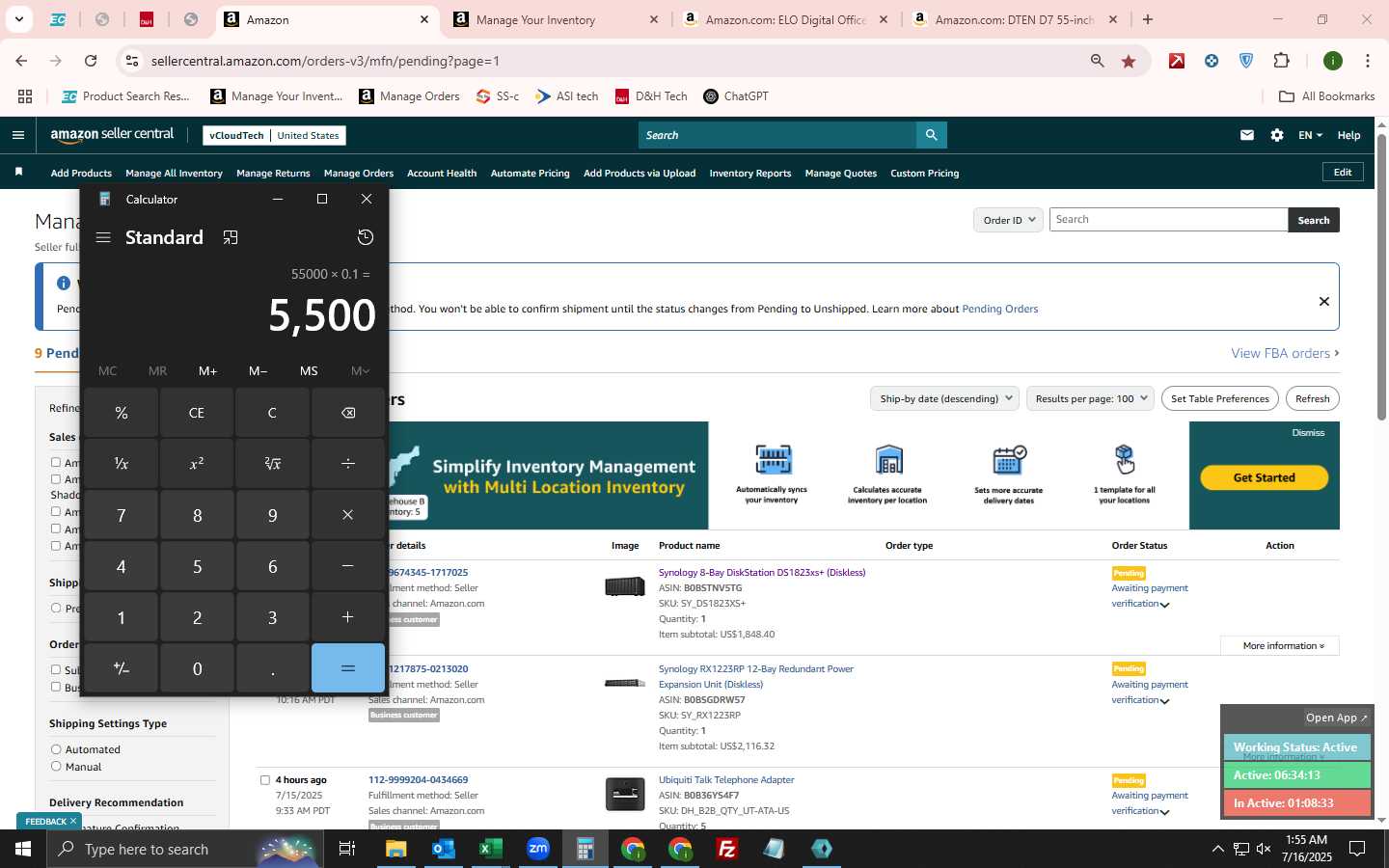Click the Calculator reciprocal 1/x key
This screenshot has width=1389, height=868.
[x=122, y=464]
